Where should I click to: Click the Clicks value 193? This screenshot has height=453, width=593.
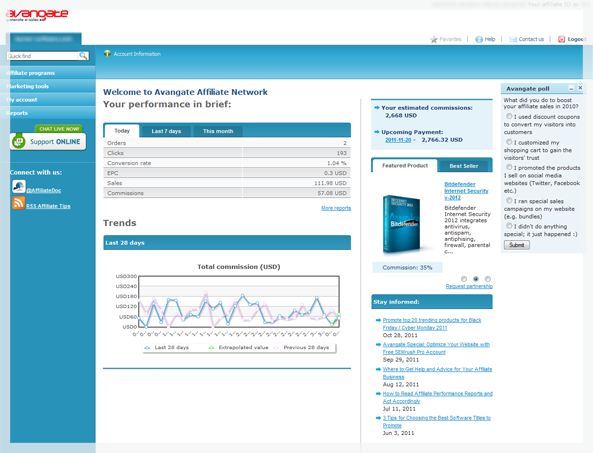[x=342, y=153]
